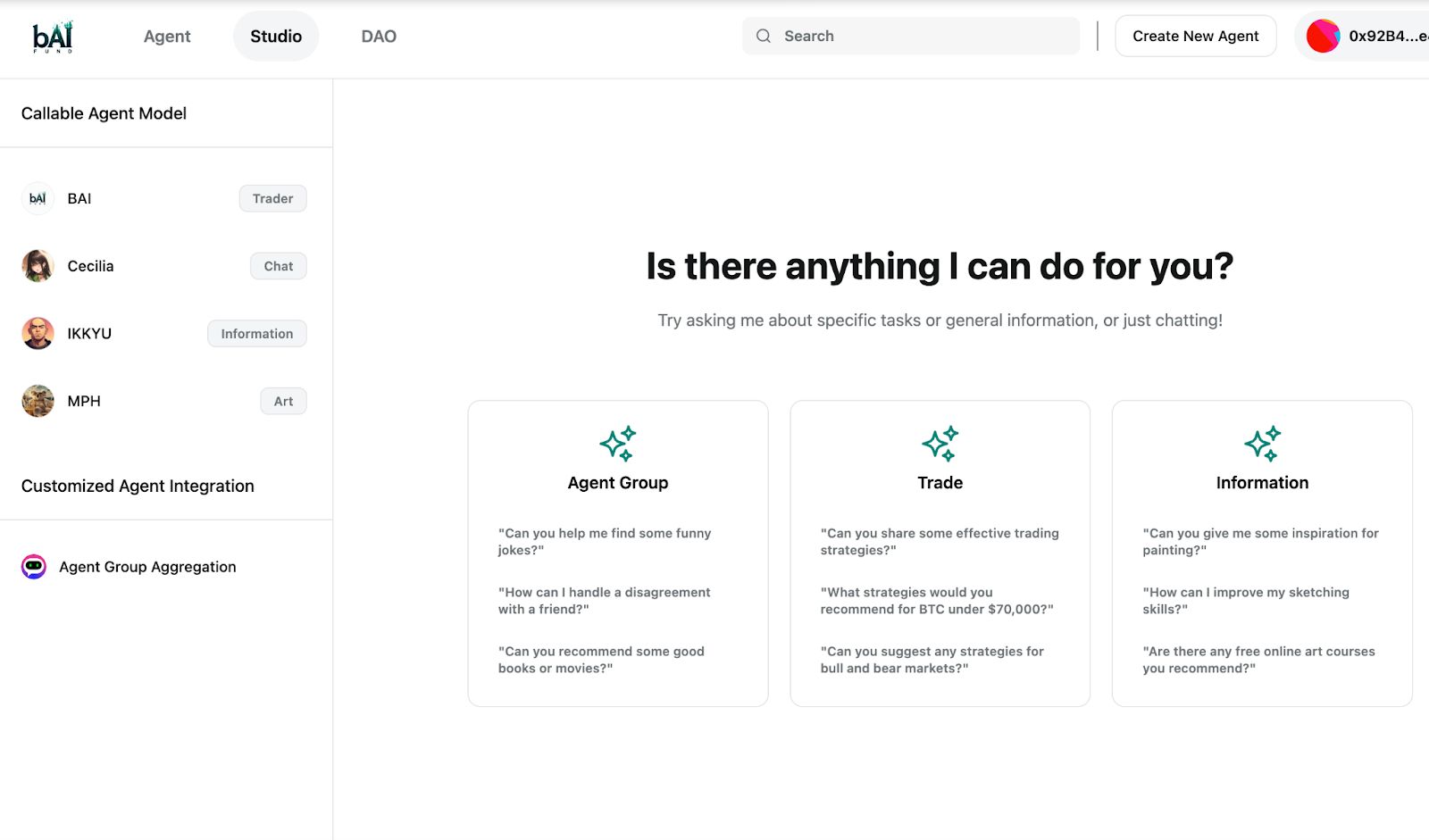Select the Studio tab
The width and height of the screenshot is (1429, 840).
click(x=276, y=37)
